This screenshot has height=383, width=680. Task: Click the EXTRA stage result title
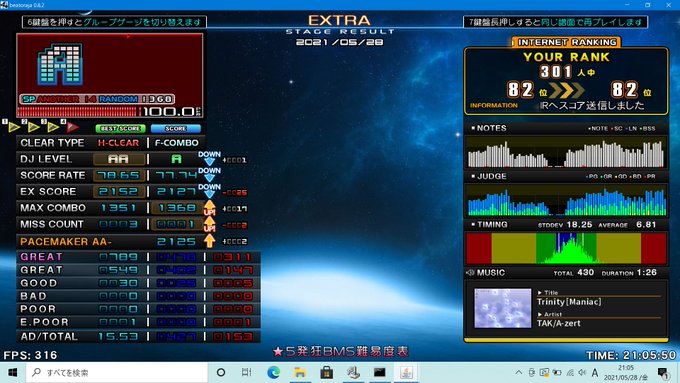(340, 20)
